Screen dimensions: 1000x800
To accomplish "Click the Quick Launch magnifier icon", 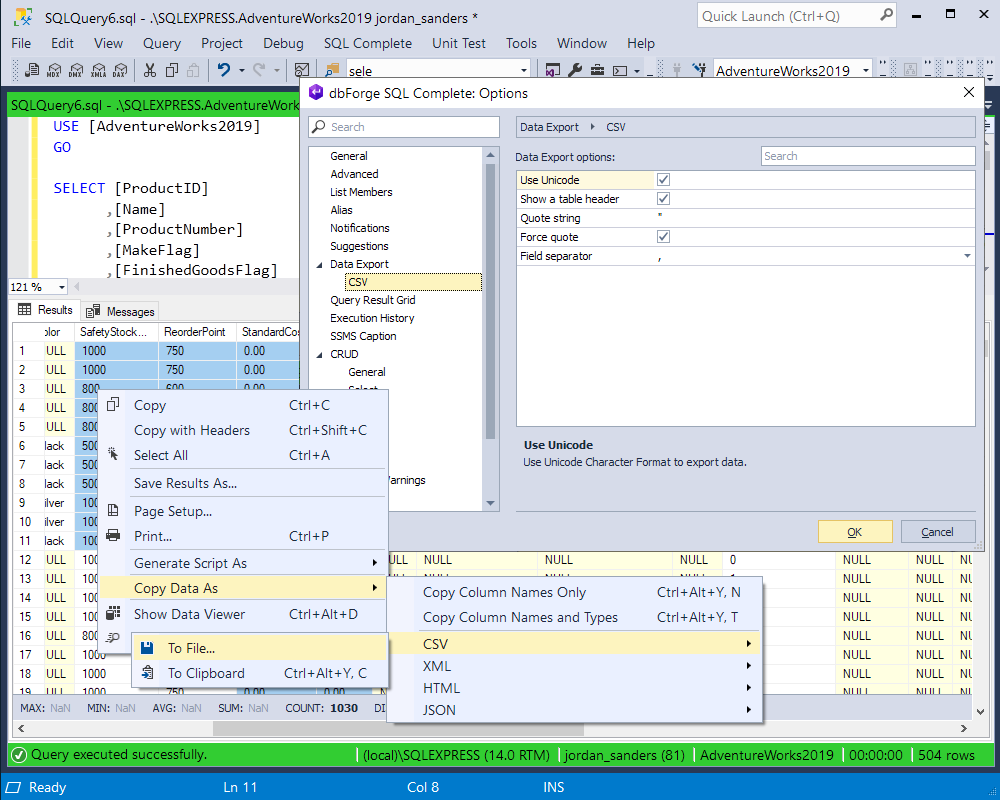I will click(x=886, y=15).
